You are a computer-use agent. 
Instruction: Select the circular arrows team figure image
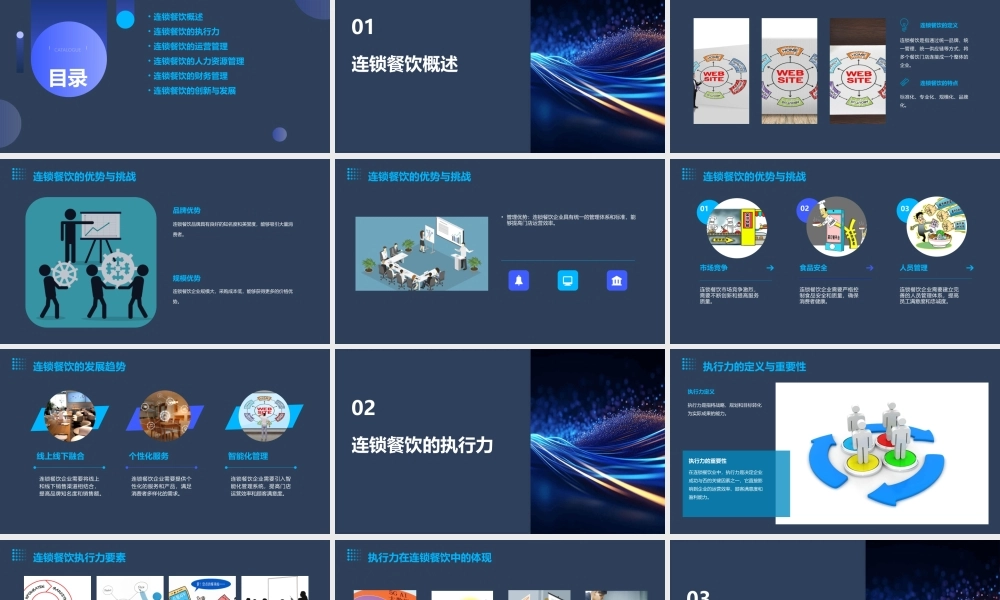881,453
